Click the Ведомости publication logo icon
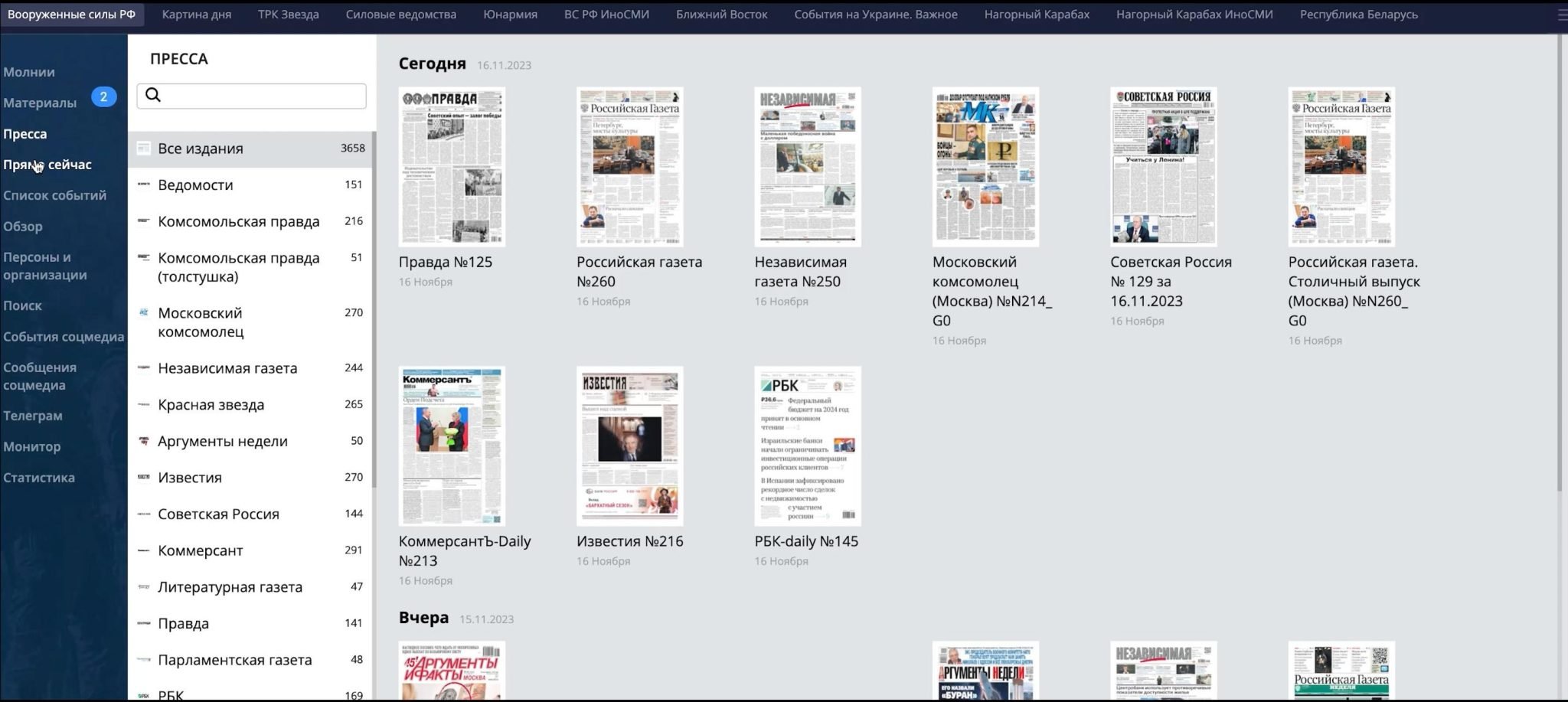Screen dimensions: 1568x702 [x=143, y=184]
